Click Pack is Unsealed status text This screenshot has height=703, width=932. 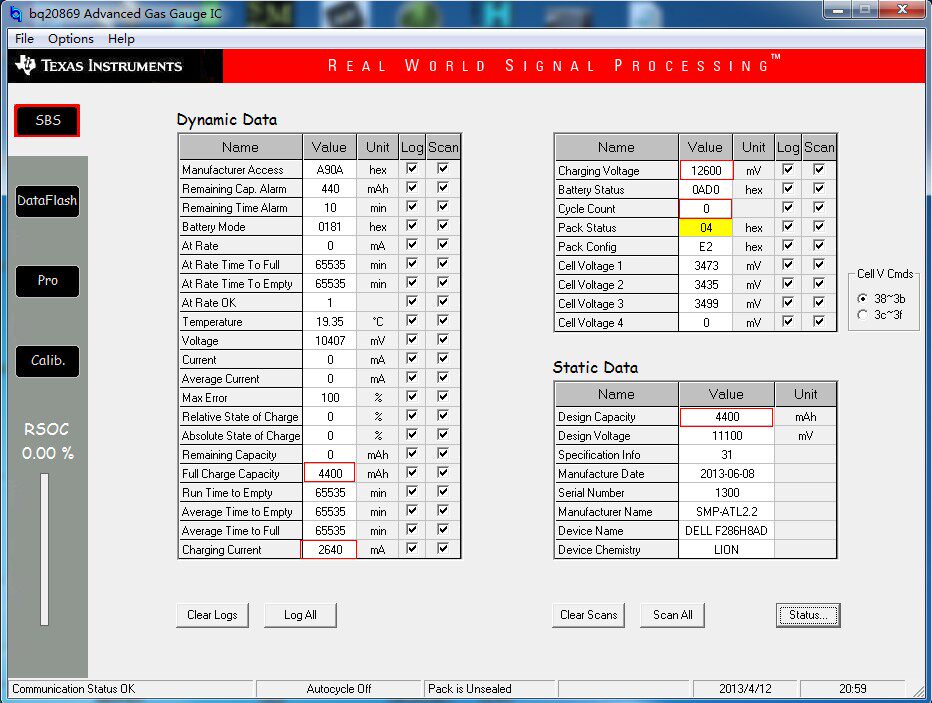pyautogui.click(x=470, y=689)
